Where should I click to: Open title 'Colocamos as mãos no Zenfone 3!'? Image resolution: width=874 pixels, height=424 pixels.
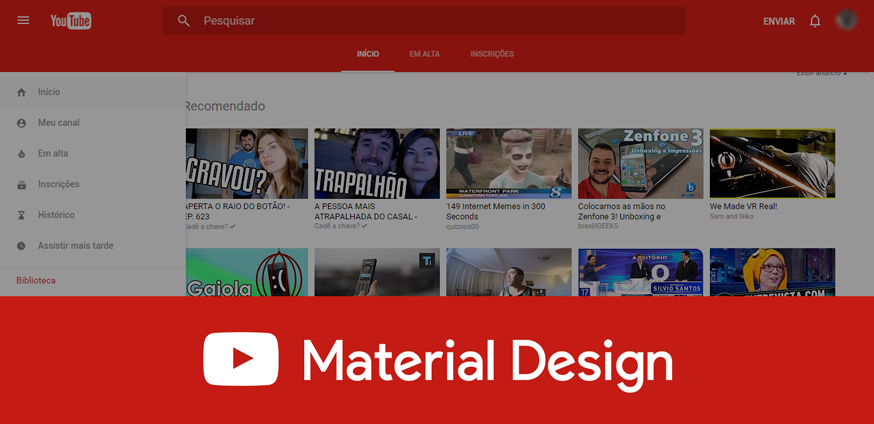point(621,211)
